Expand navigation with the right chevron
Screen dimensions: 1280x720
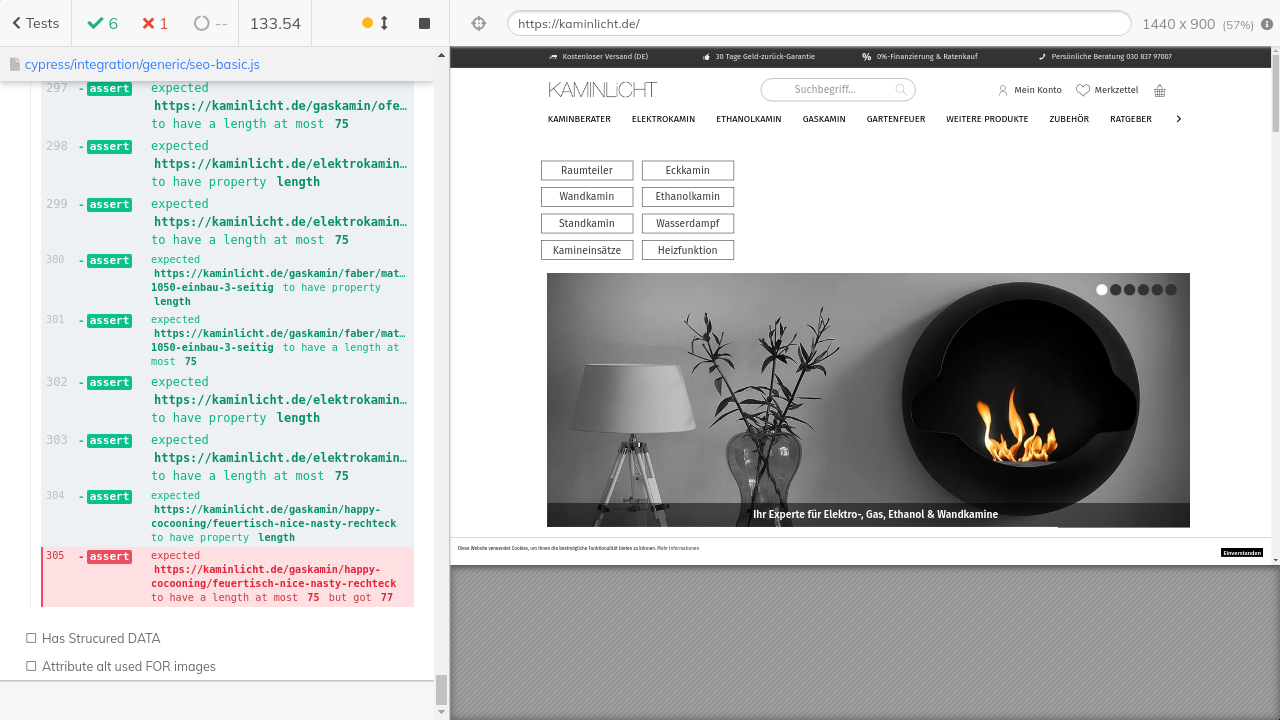pyautogui.click(x=1178, y=119)
